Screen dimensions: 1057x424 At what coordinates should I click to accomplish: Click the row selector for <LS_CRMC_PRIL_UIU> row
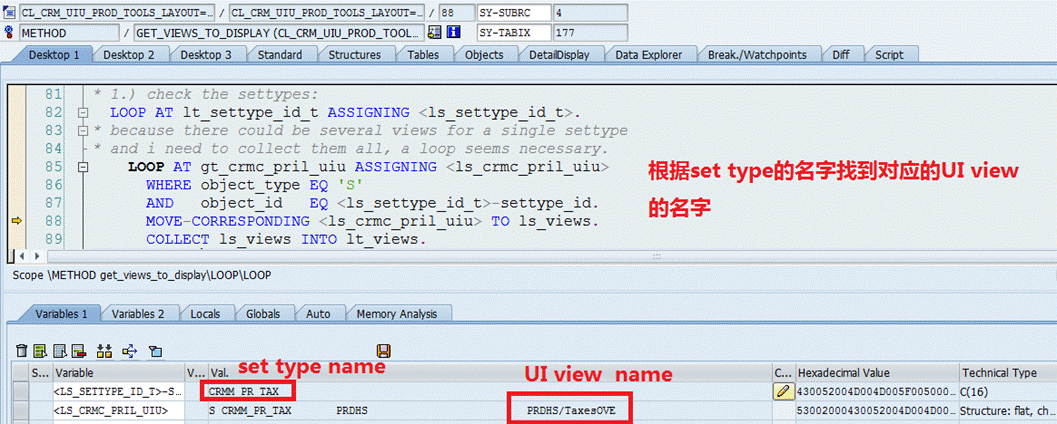(x=22, y=409)
